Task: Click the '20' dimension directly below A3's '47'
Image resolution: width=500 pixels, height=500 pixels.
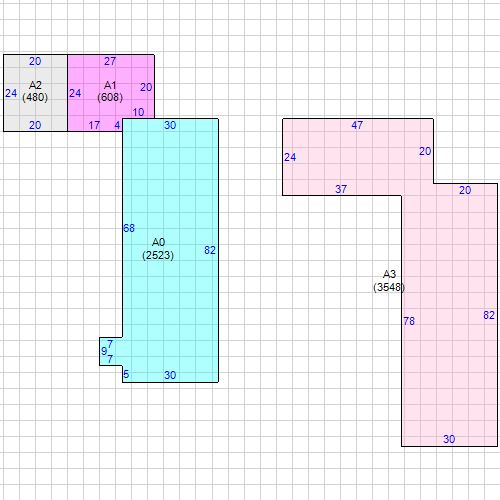Action: click(x=425, y=151)
